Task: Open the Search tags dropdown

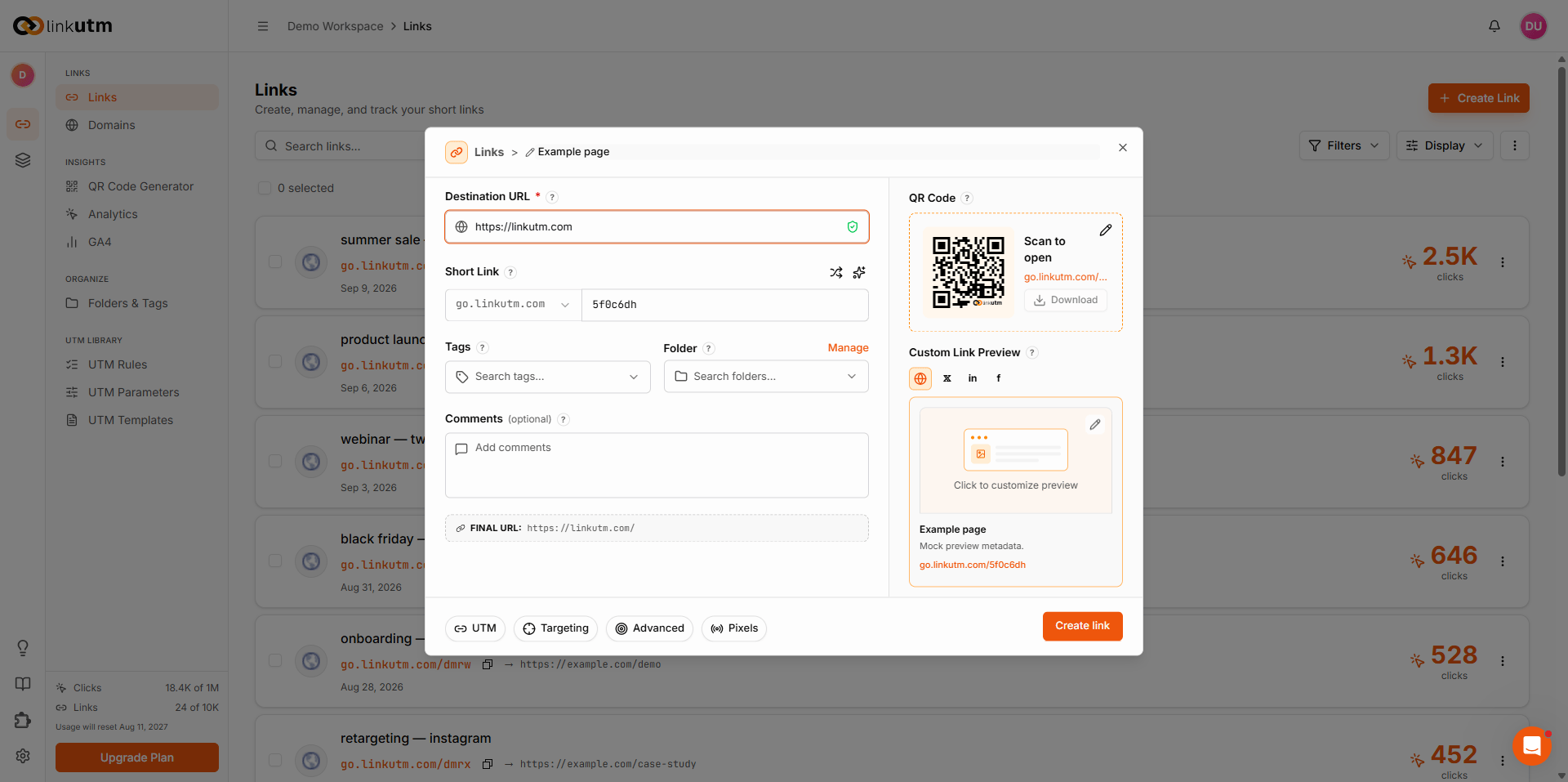Action: (548, 377)
